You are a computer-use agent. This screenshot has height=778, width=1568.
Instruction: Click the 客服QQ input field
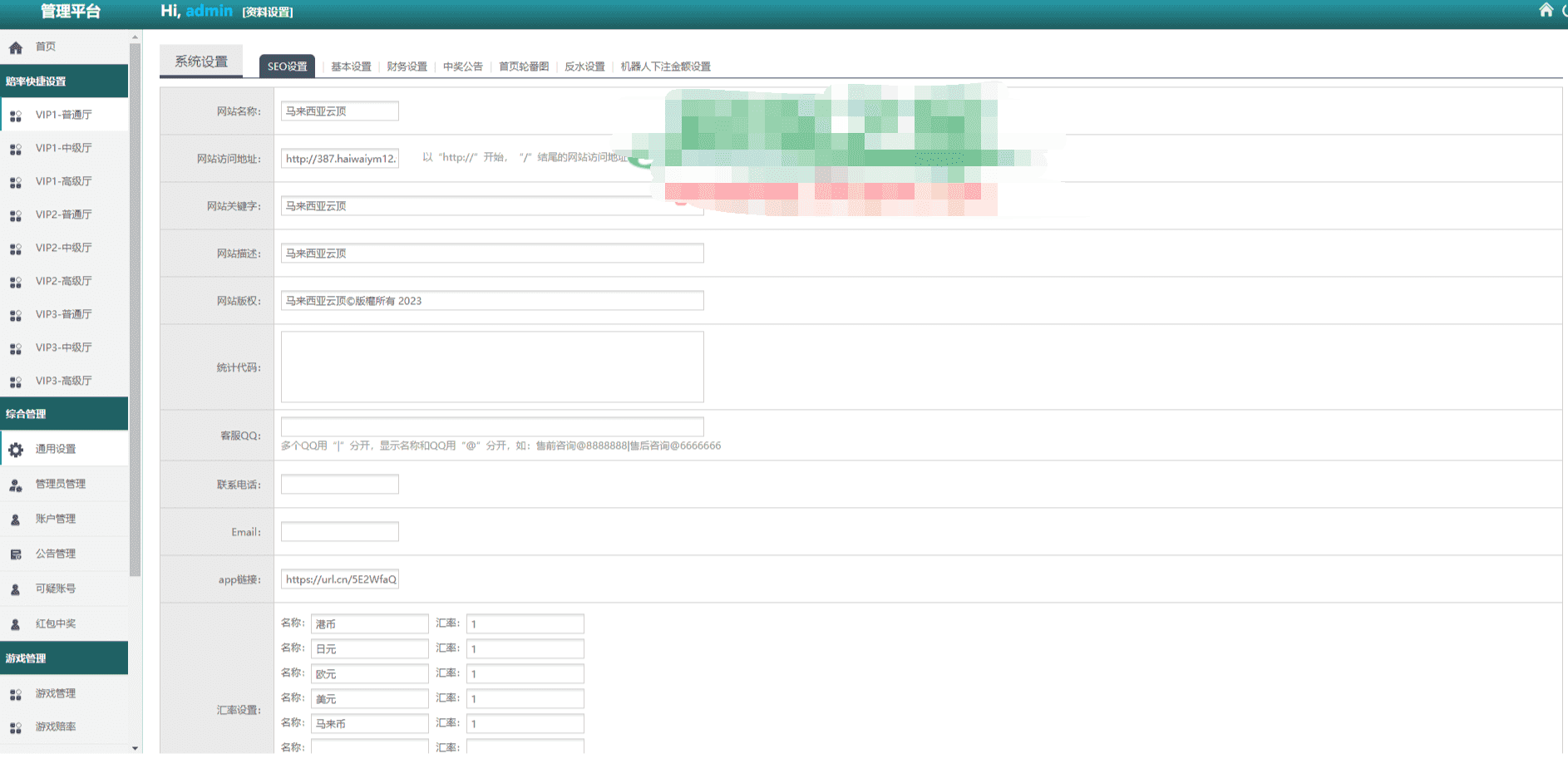492,426
